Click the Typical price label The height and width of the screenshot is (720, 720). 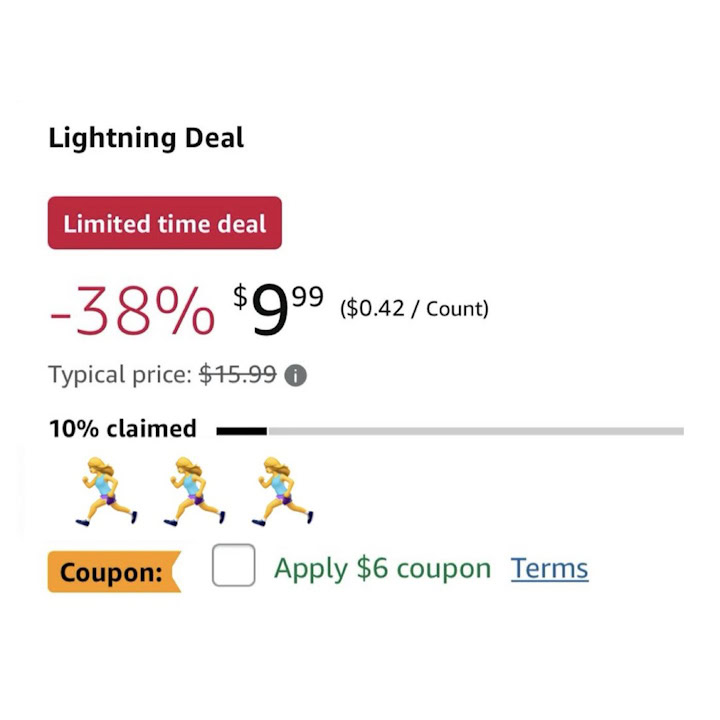click(119, 375)
